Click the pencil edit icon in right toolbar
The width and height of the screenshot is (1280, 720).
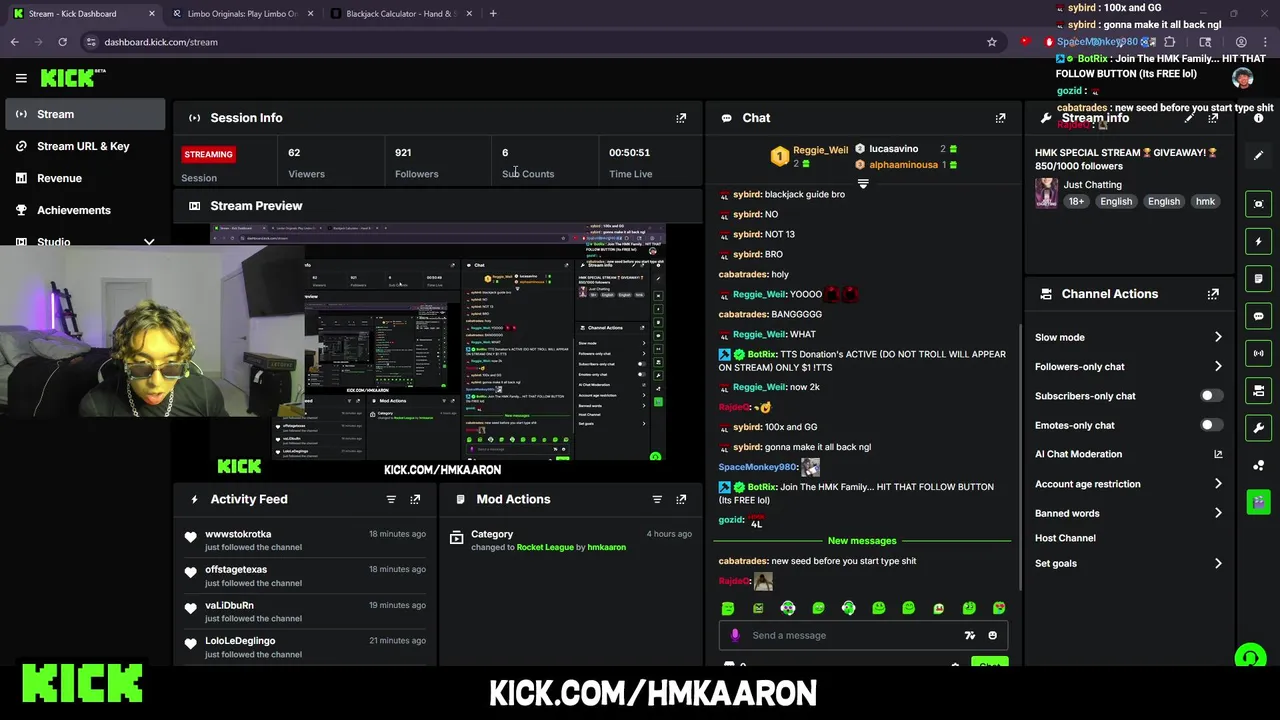click(x=1258, y=155)
